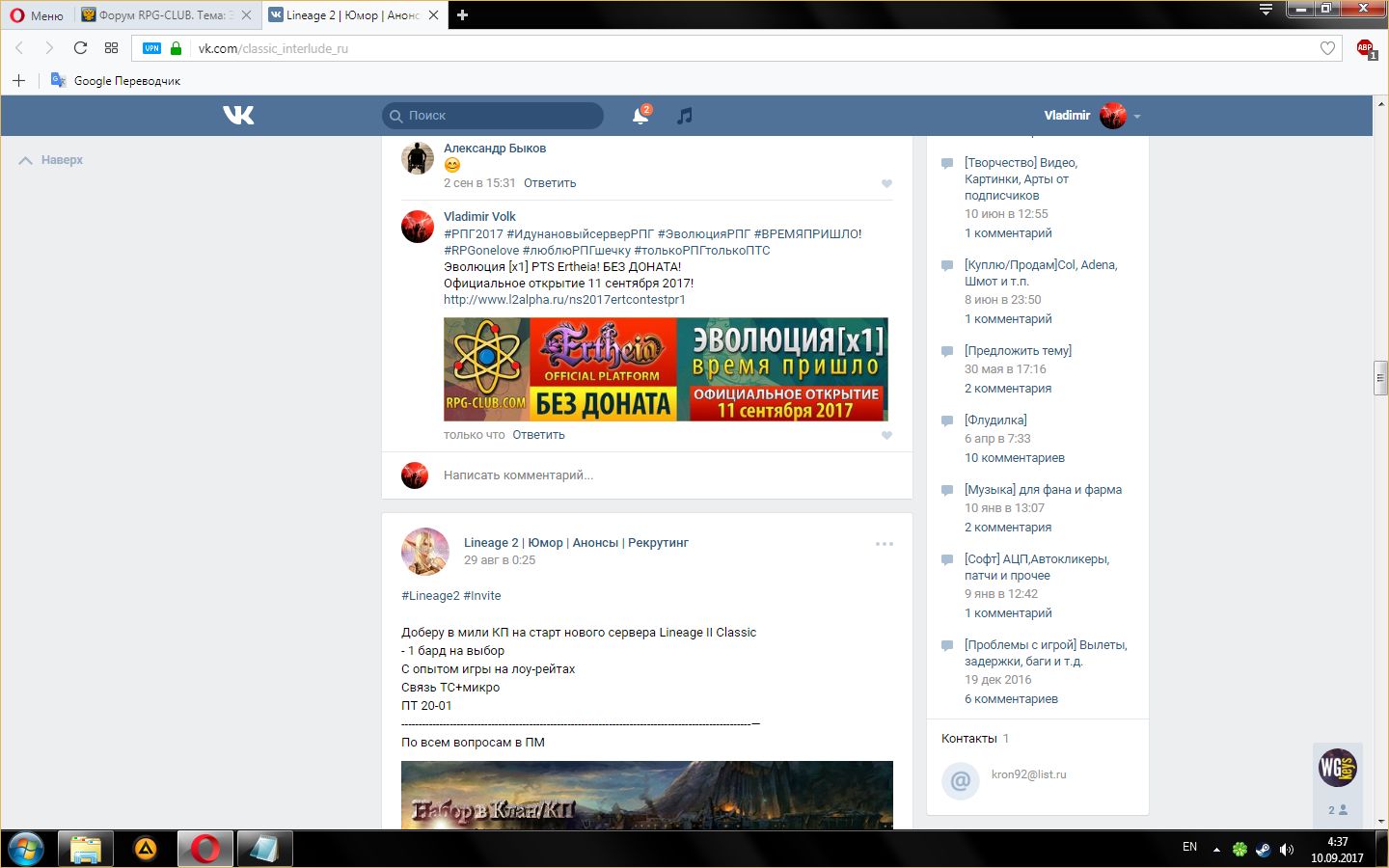Add bookmark with plus icon on bookmarks bar
1389x868 pixels.
coord(18,80)
